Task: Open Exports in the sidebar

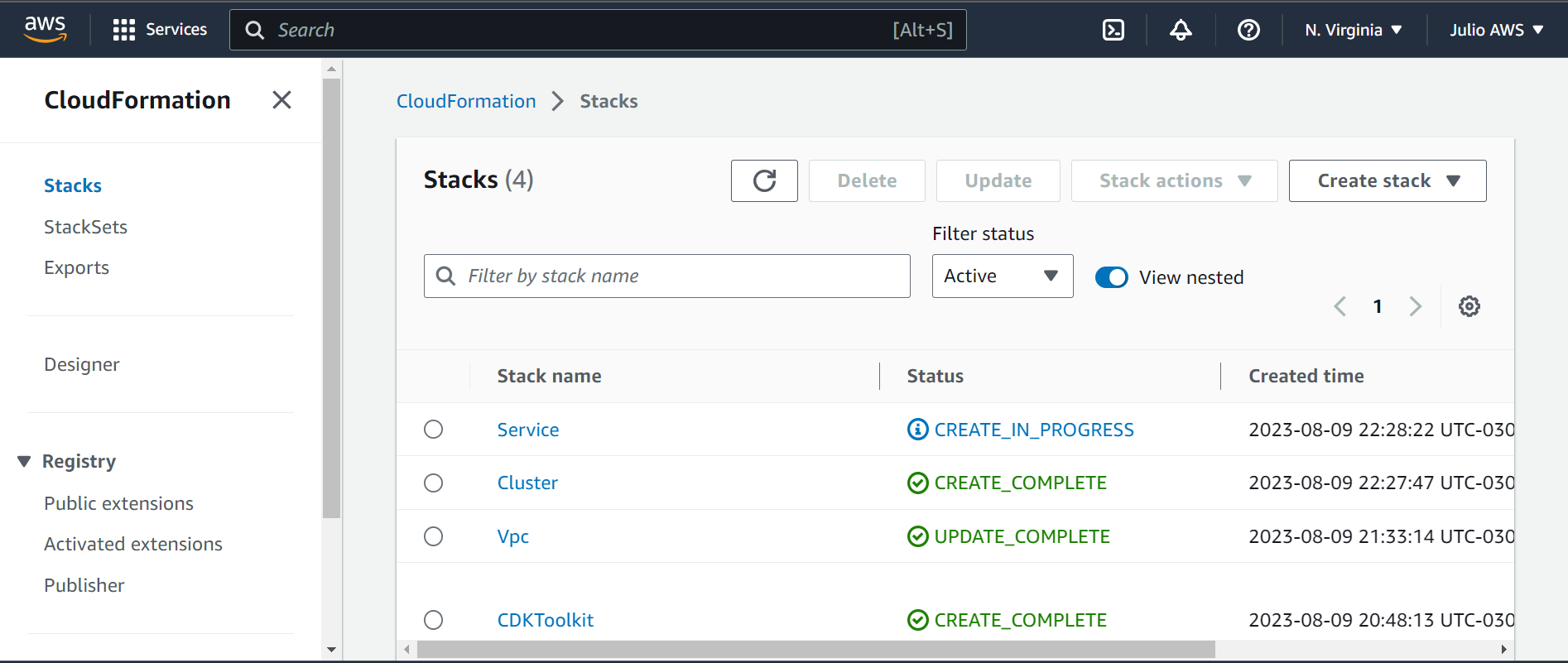Action: (x=76, y=267)
